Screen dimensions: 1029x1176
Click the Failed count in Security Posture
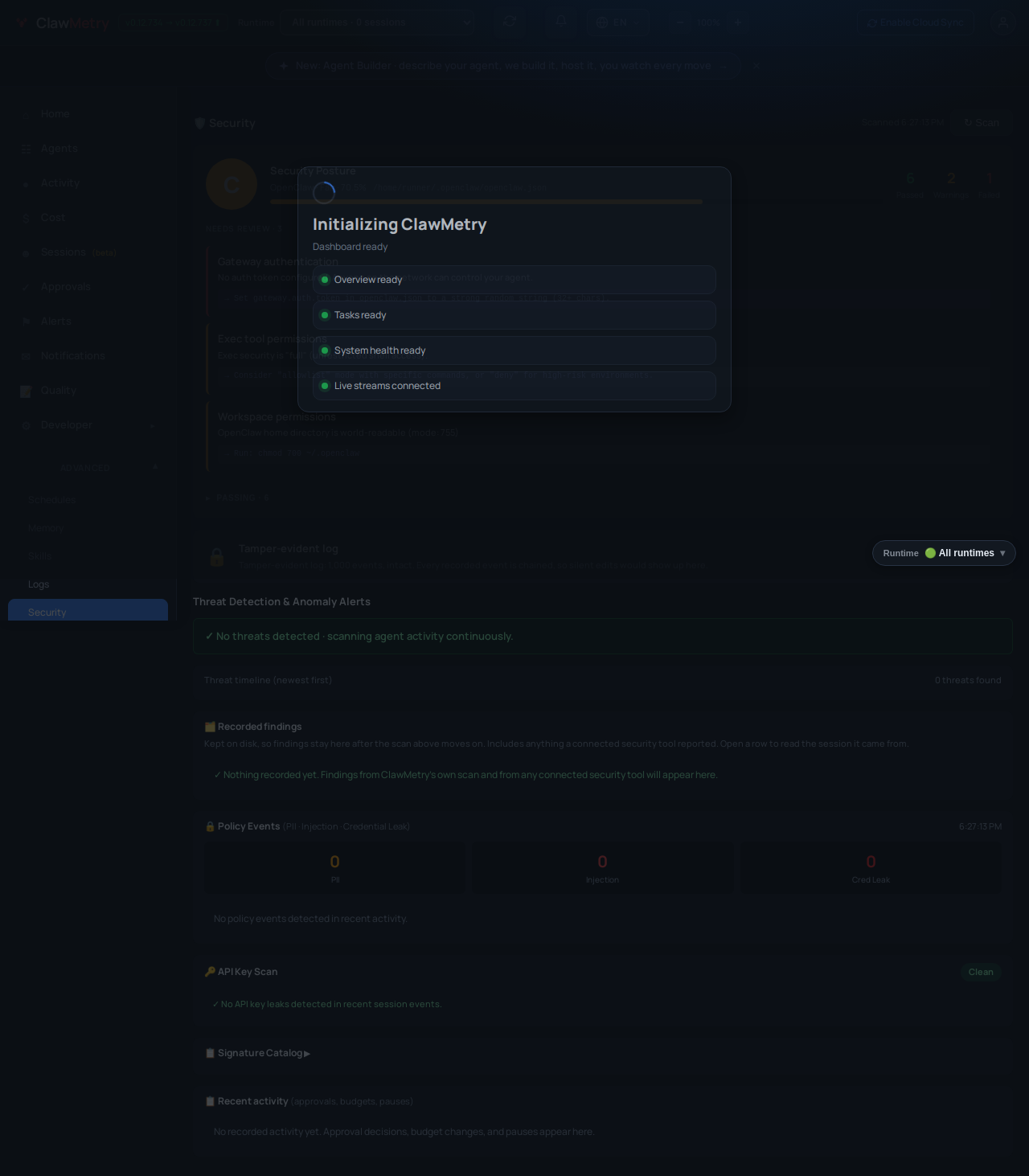(x=990, y=184)
